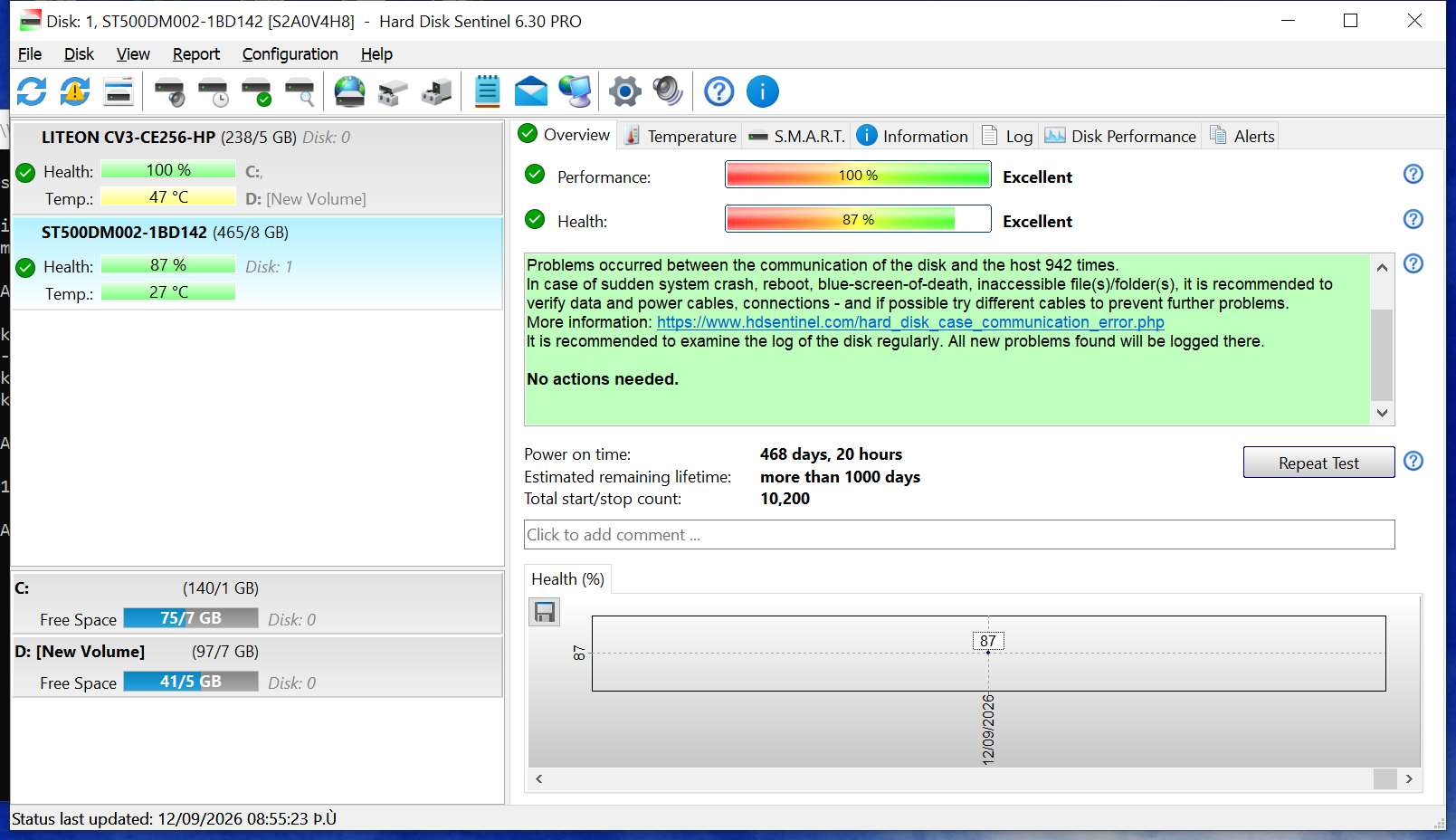Click the status text box scroll up arrow

[x=1382, y=267]
